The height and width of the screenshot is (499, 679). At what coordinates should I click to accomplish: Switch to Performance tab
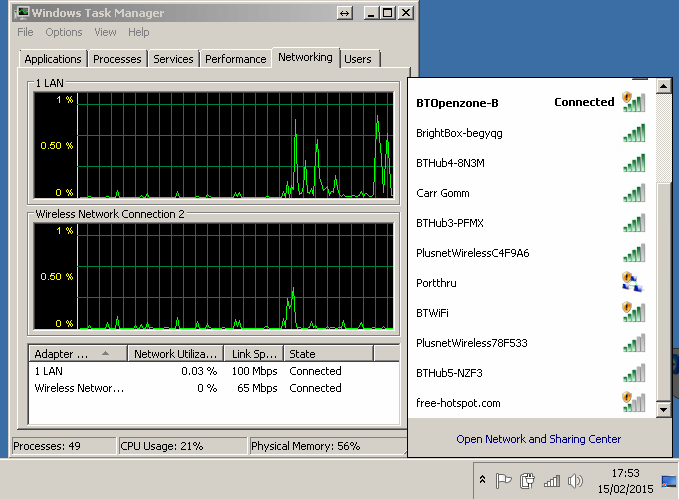(236, 59)
